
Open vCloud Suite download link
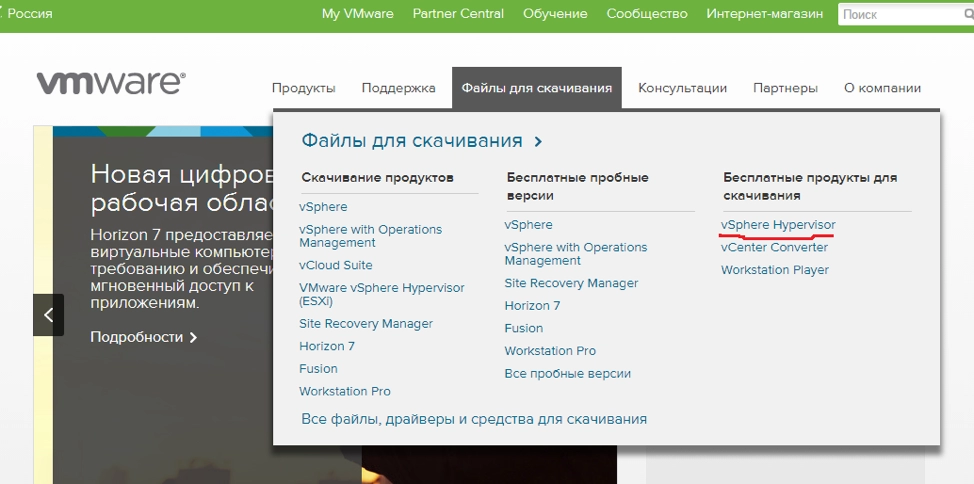pos(335,265)
